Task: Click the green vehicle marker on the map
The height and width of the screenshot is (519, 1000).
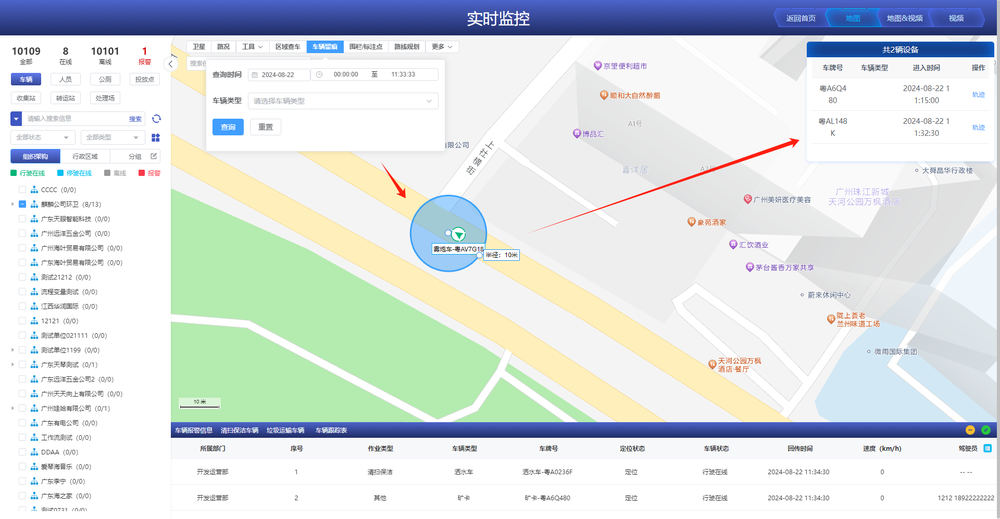Action: coord(458,235)
